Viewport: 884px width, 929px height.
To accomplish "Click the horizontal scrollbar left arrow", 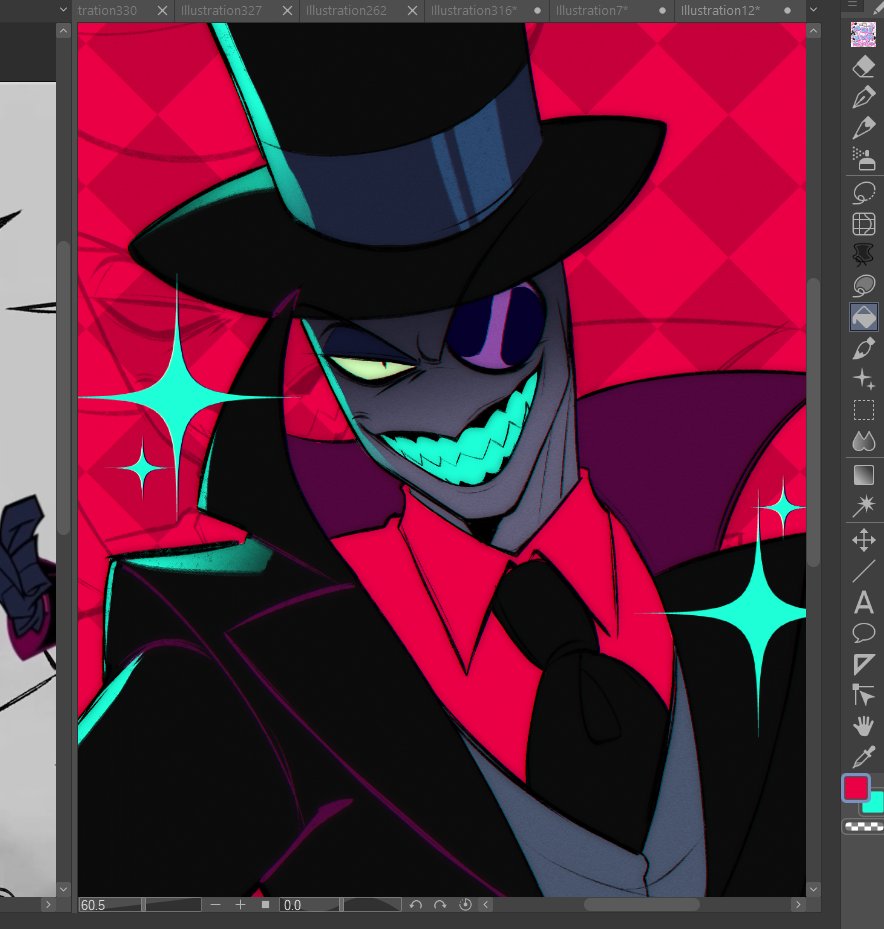I will click(x=486, y=905).
